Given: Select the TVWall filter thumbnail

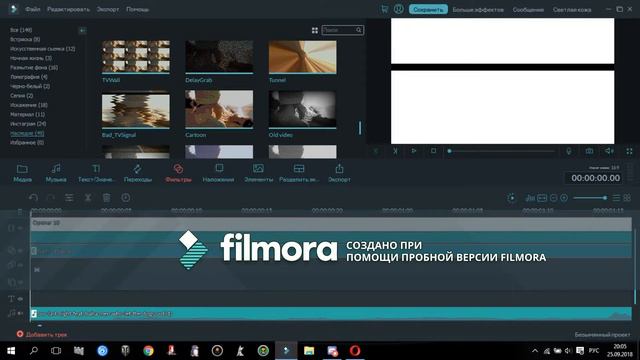Looking at the screenshot, I should [136, 57].
